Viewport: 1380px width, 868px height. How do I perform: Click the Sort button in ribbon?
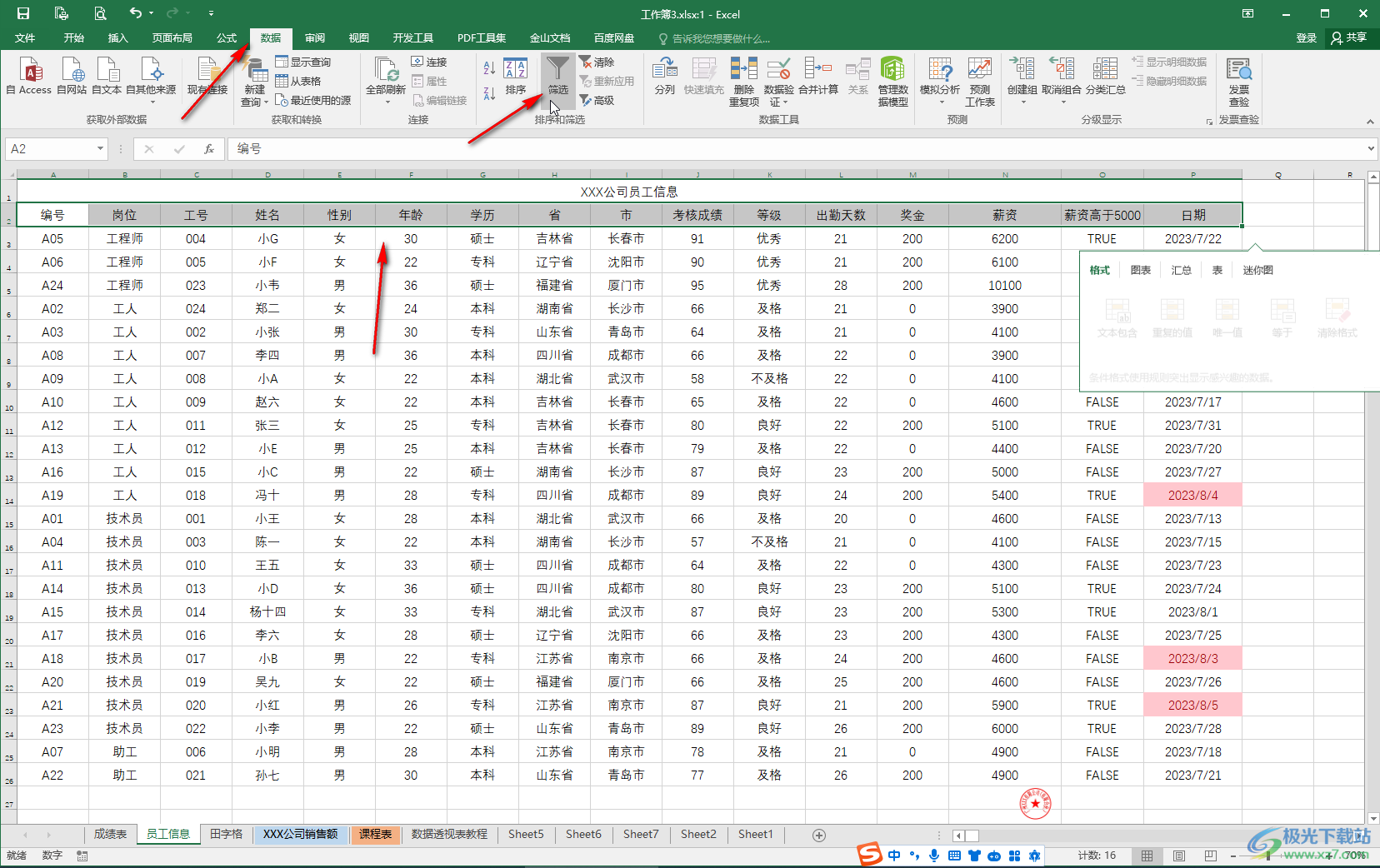point(516,77)
